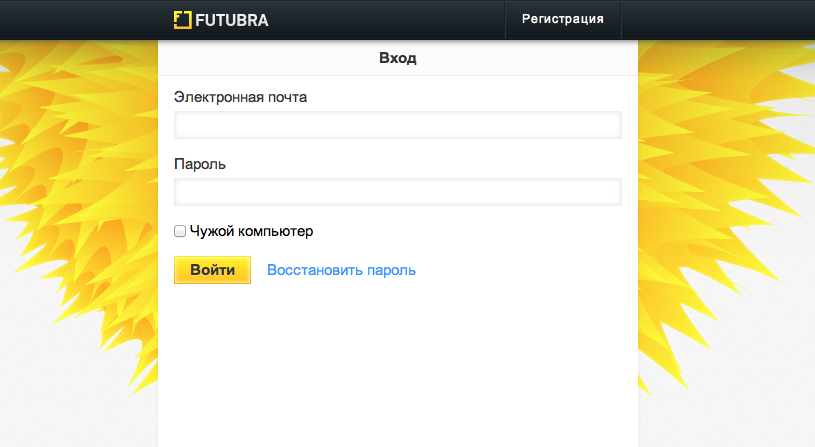815x447 pixels.
Task: Focus the Пароль input field
Action: (398, 192)
